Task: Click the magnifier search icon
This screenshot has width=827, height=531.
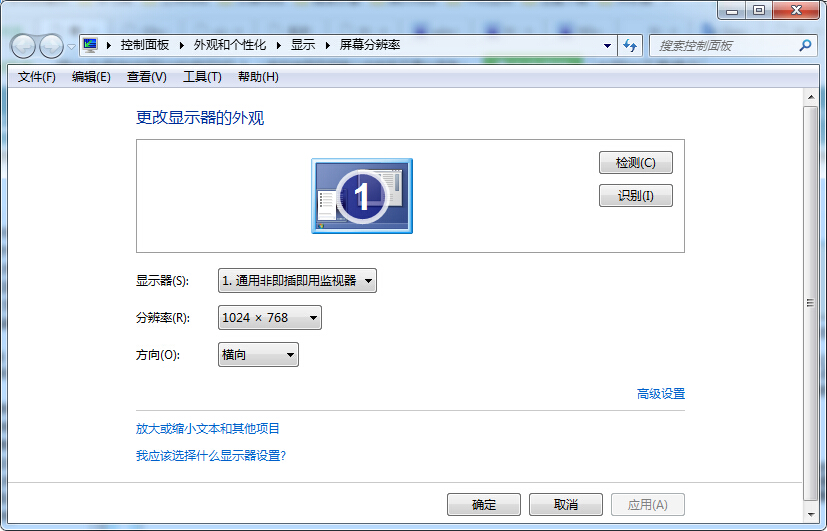Action: coord(805,46)
